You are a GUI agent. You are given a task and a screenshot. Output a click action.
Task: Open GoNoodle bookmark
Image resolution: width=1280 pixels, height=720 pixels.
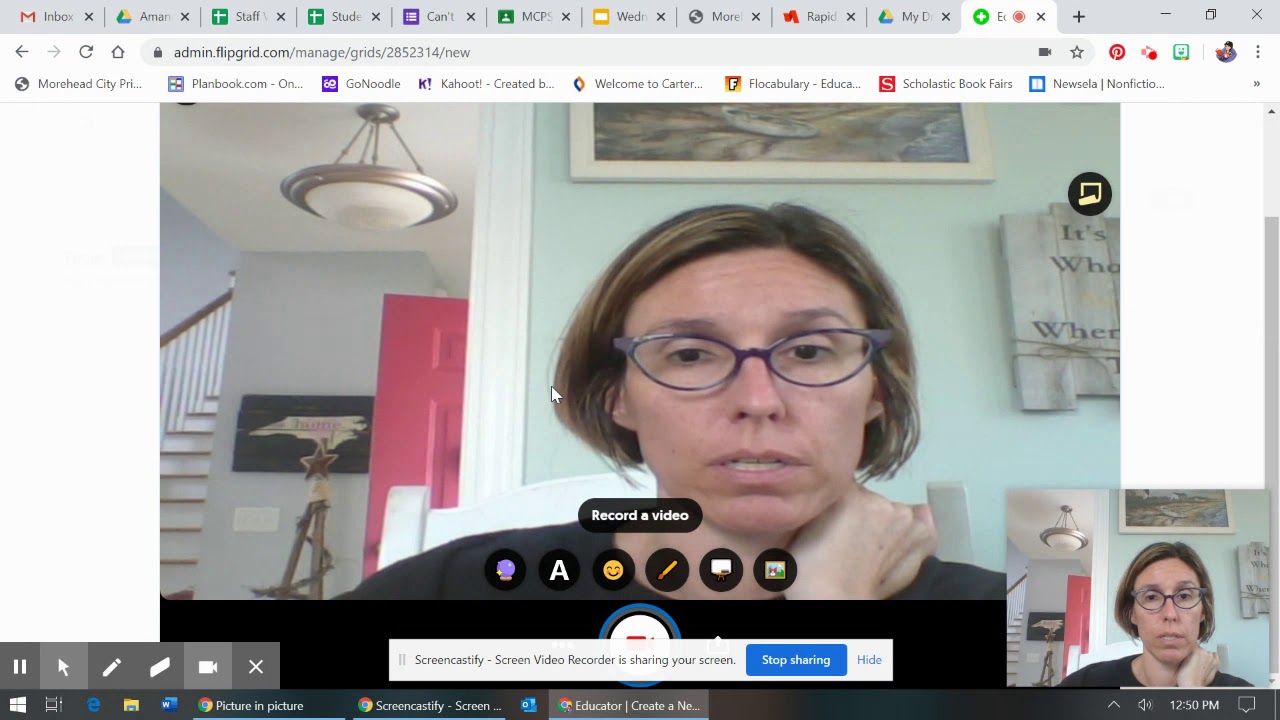coord(361,84)
